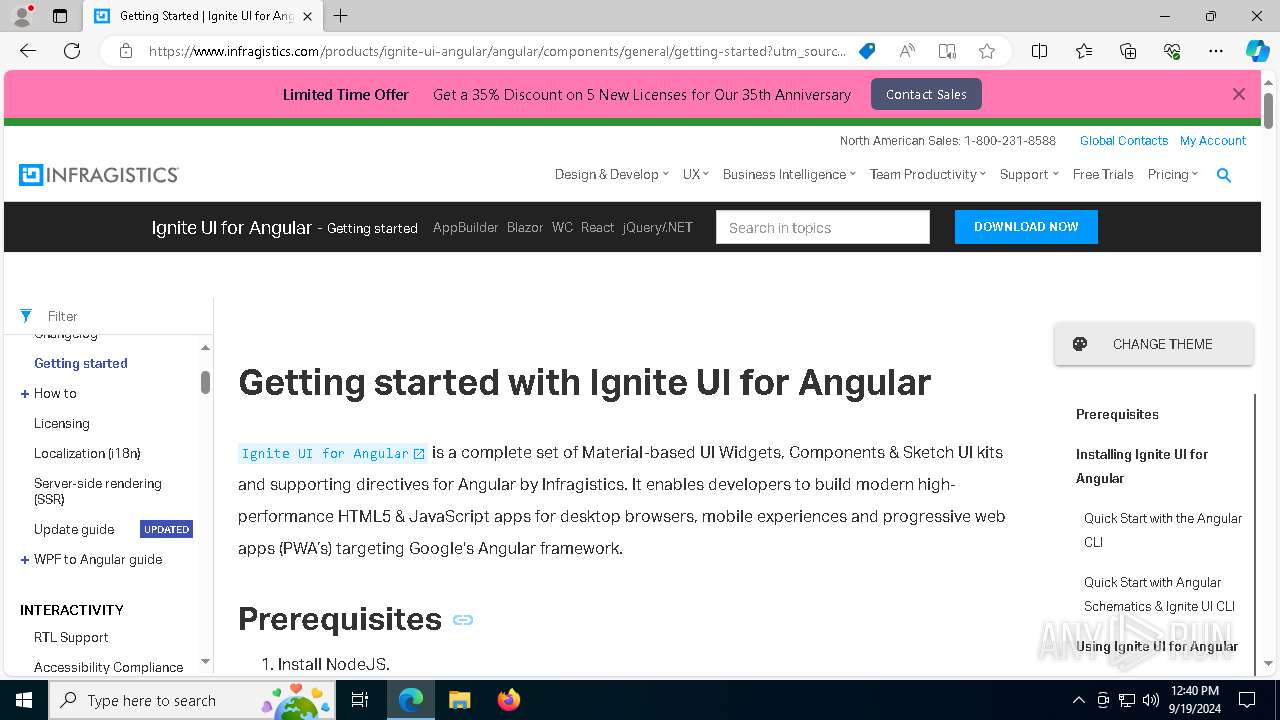Activate the Read aloud icon
The height and width of the screenshot is (720, 1280).
pos(907,51)
